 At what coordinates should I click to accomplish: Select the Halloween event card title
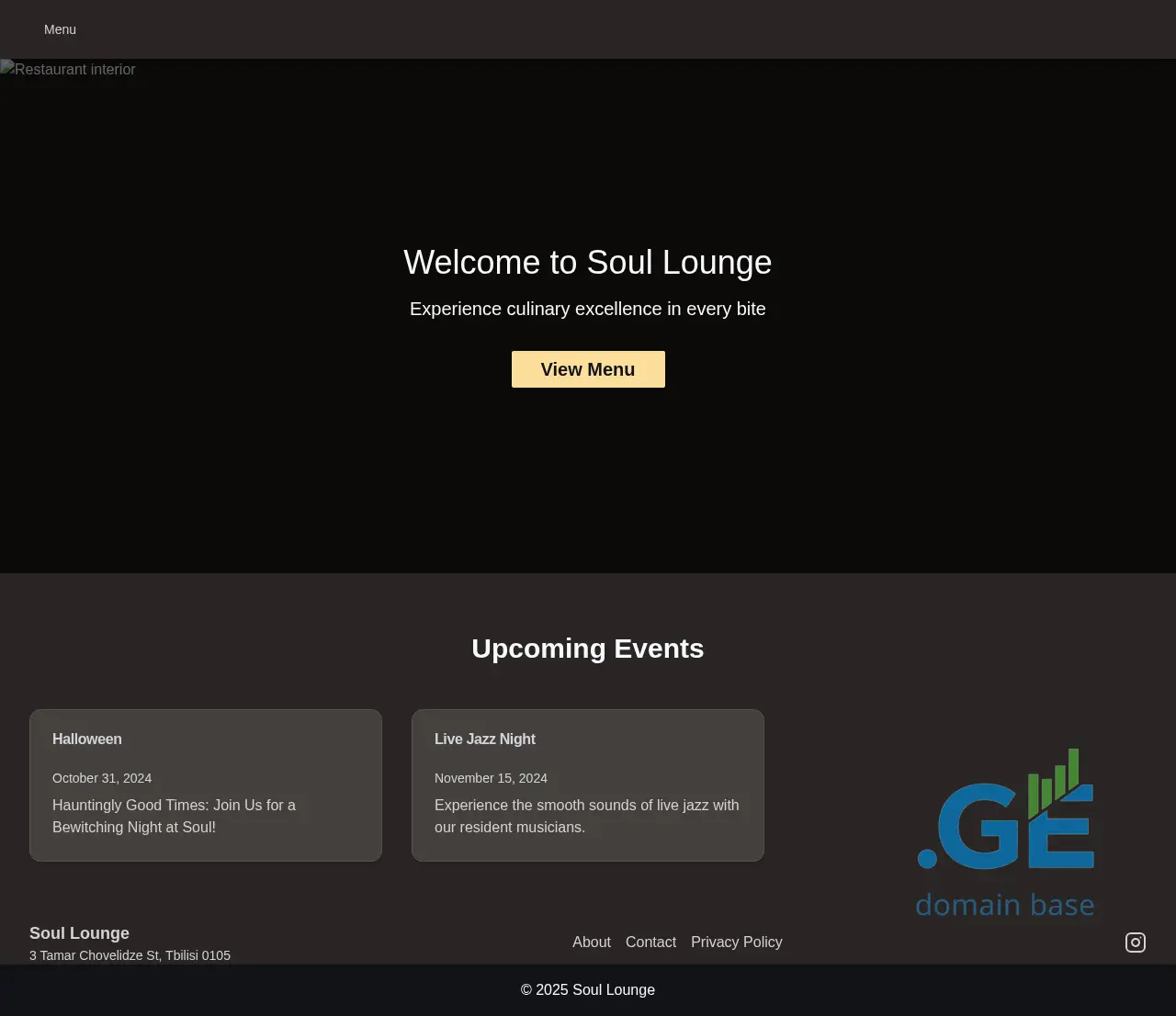pos(87,739)
